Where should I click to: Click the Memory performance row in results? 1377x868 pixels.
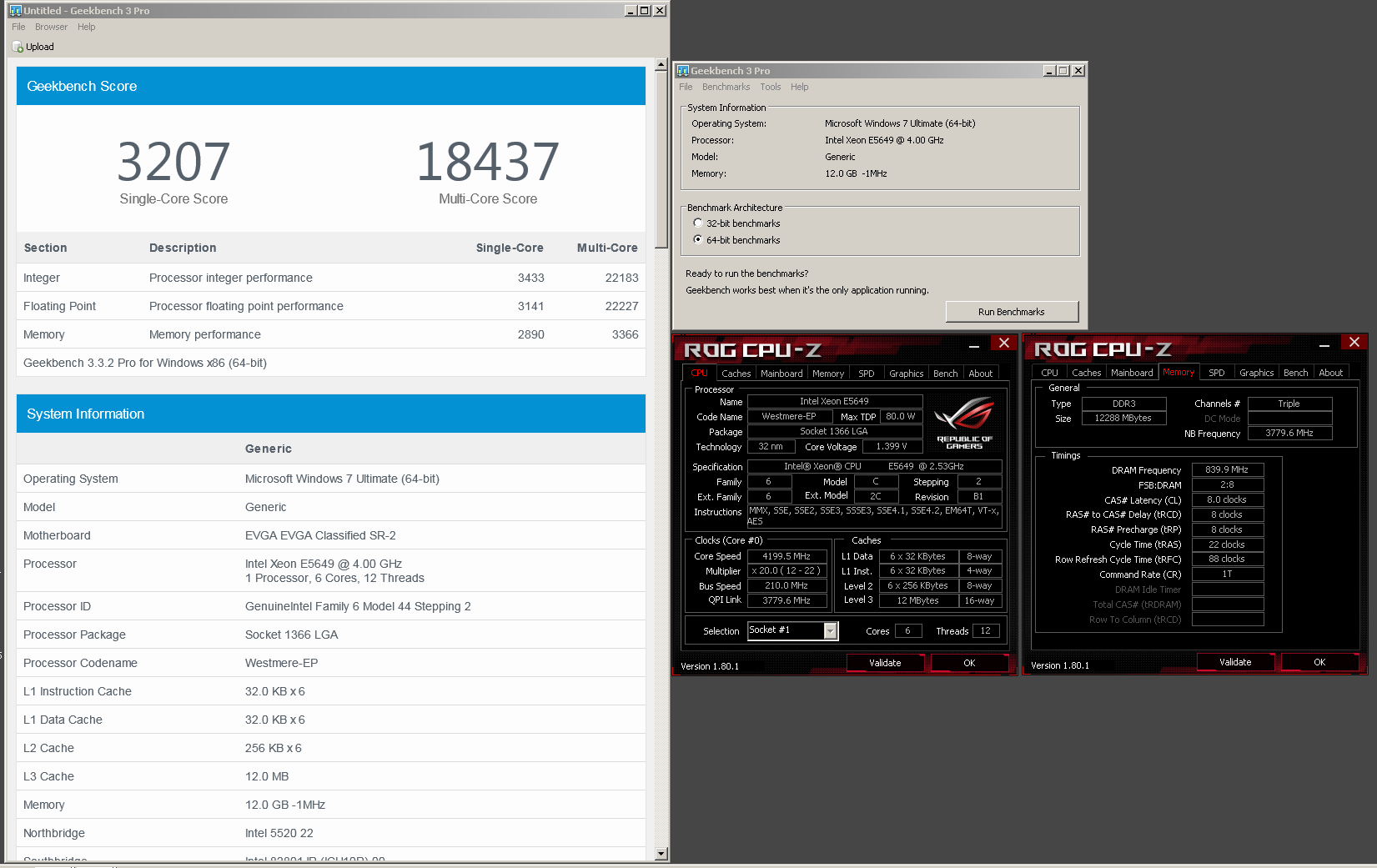coord(331,334)
